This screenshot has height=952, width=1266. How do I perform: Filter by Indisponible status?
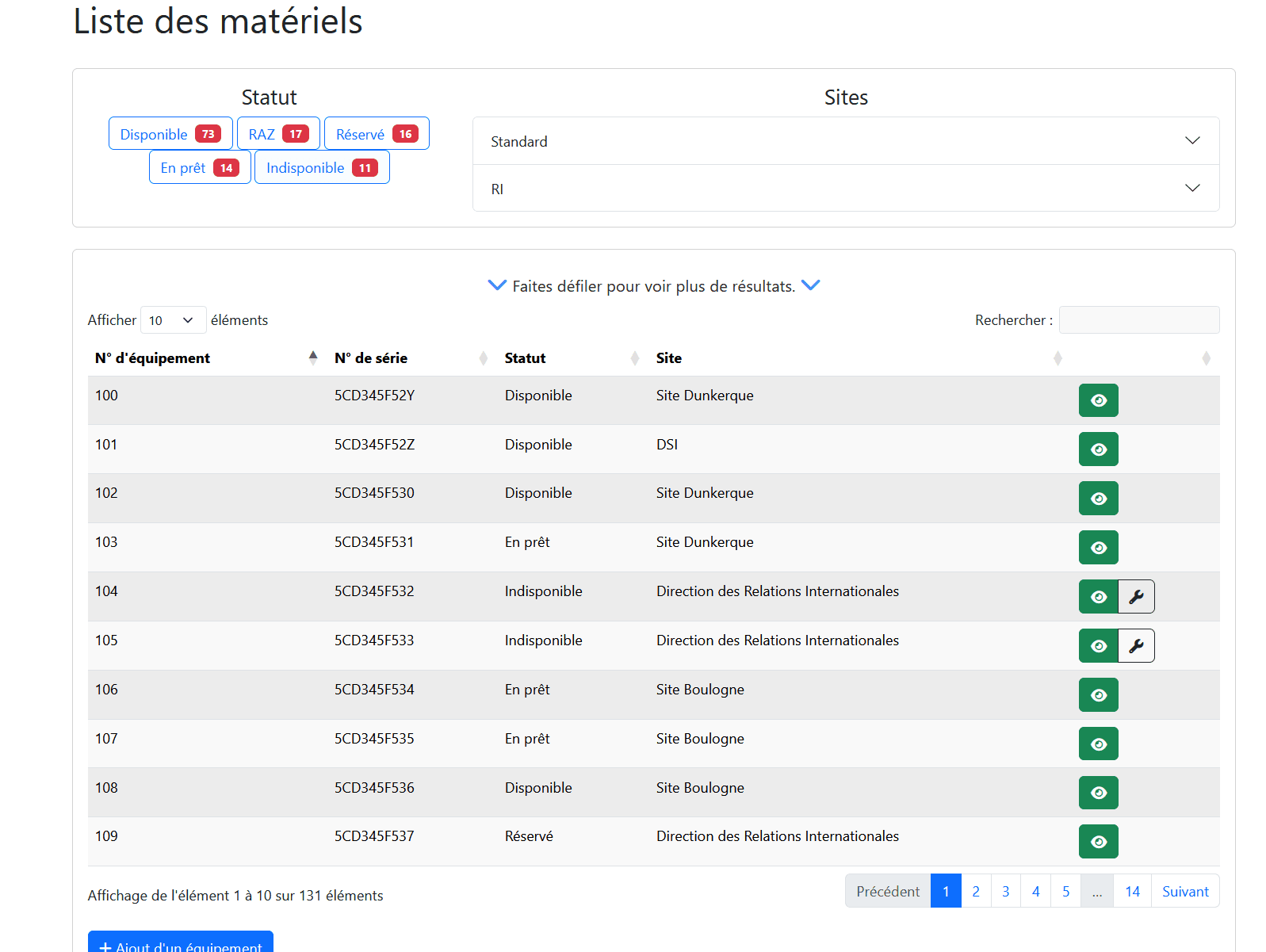(322, 167)
